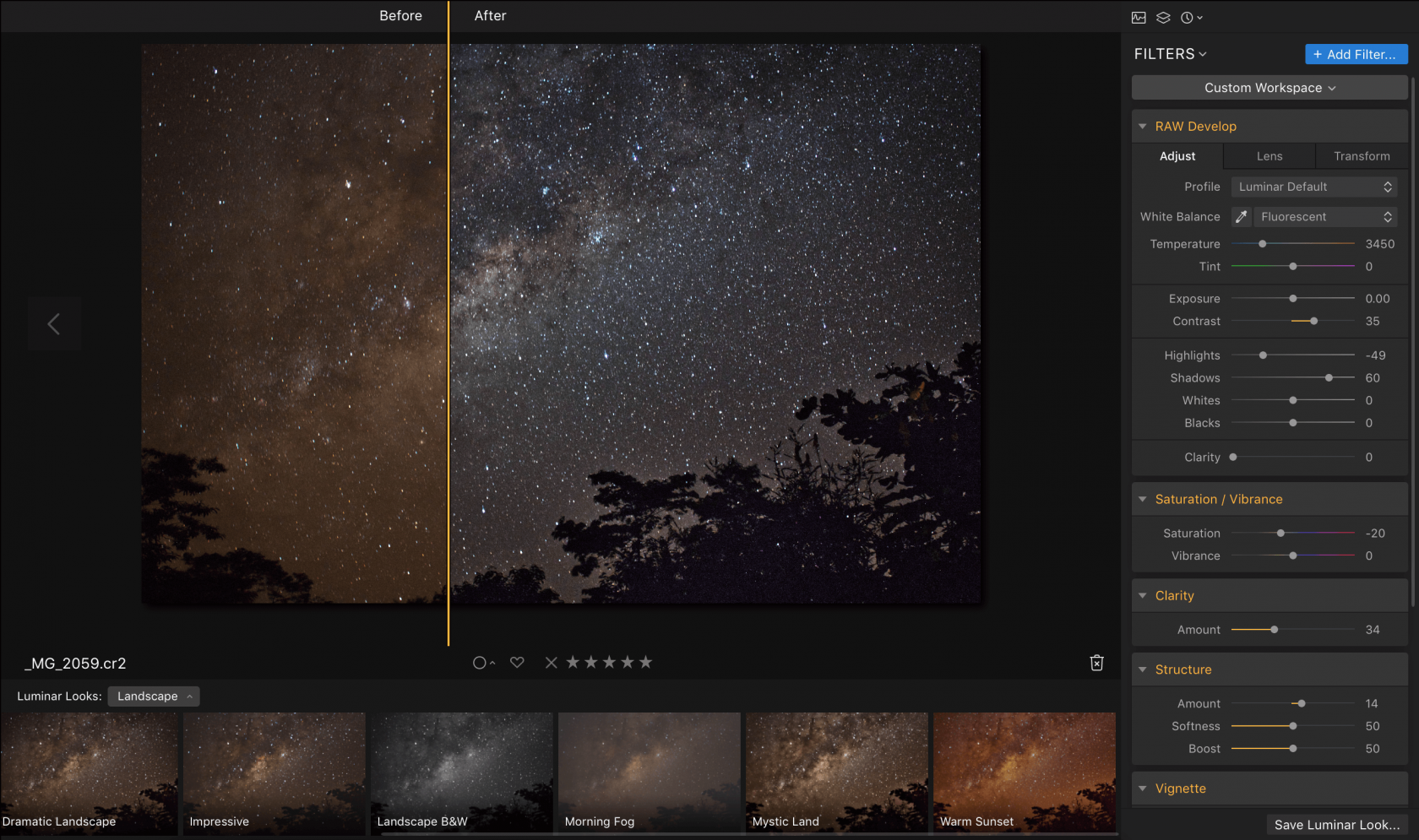Expand the Vignette filter section
The width and height of the screenshot is (1419, 840).
click(1142, 789)
